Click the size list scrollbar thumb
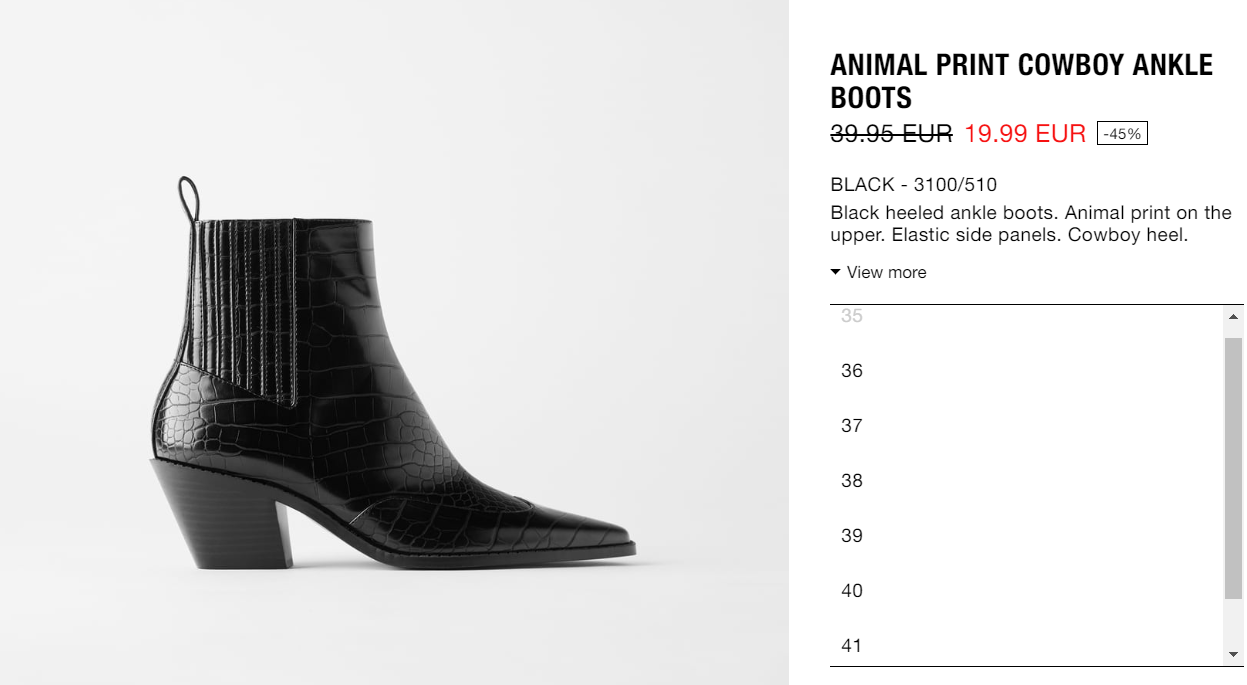This screenshot has height=685, width=1247. (1234, 468)
